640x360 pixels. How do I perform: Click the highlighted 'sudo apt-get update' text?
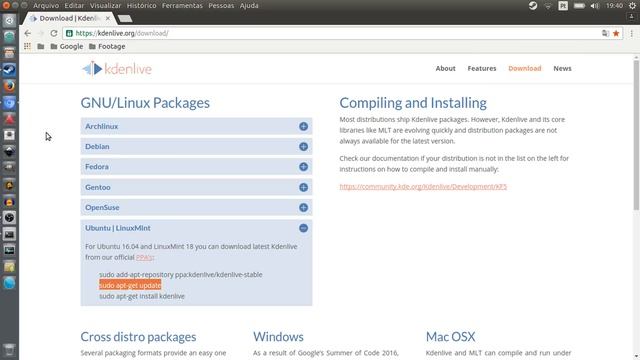click(x=130, y=285)
